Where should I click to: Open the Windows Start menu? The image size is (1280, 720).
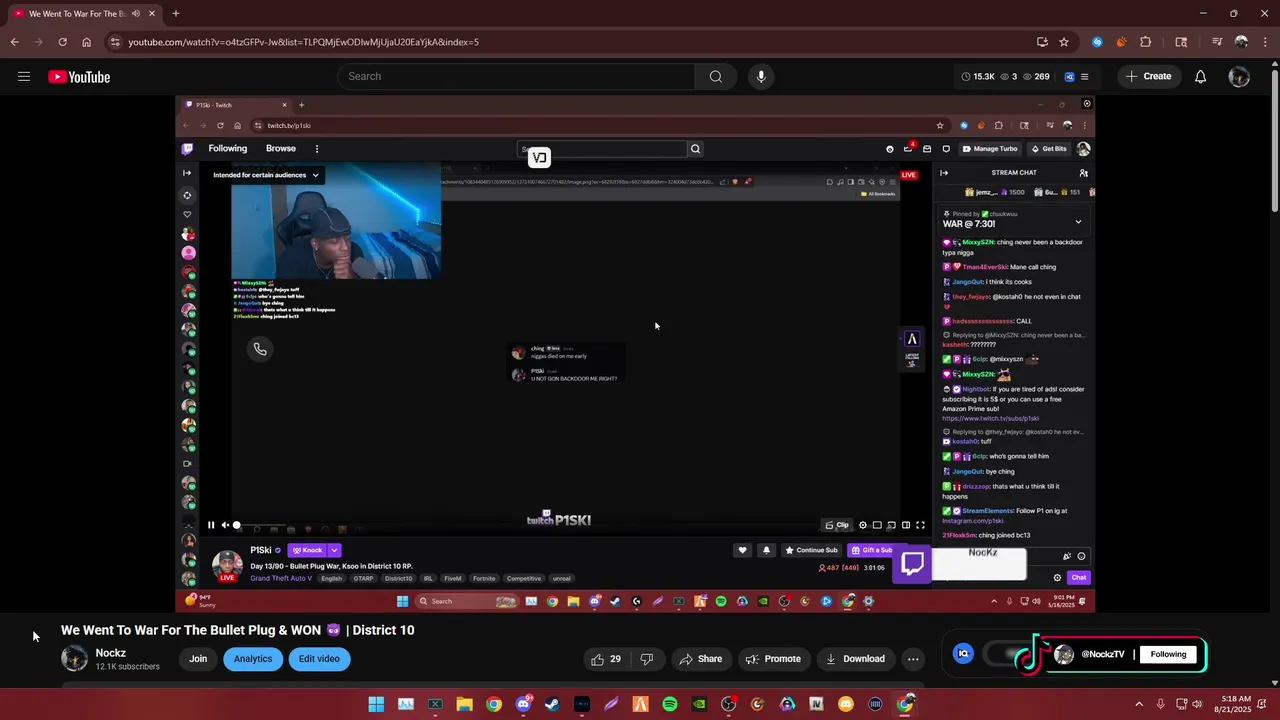[x=376, y=704]
